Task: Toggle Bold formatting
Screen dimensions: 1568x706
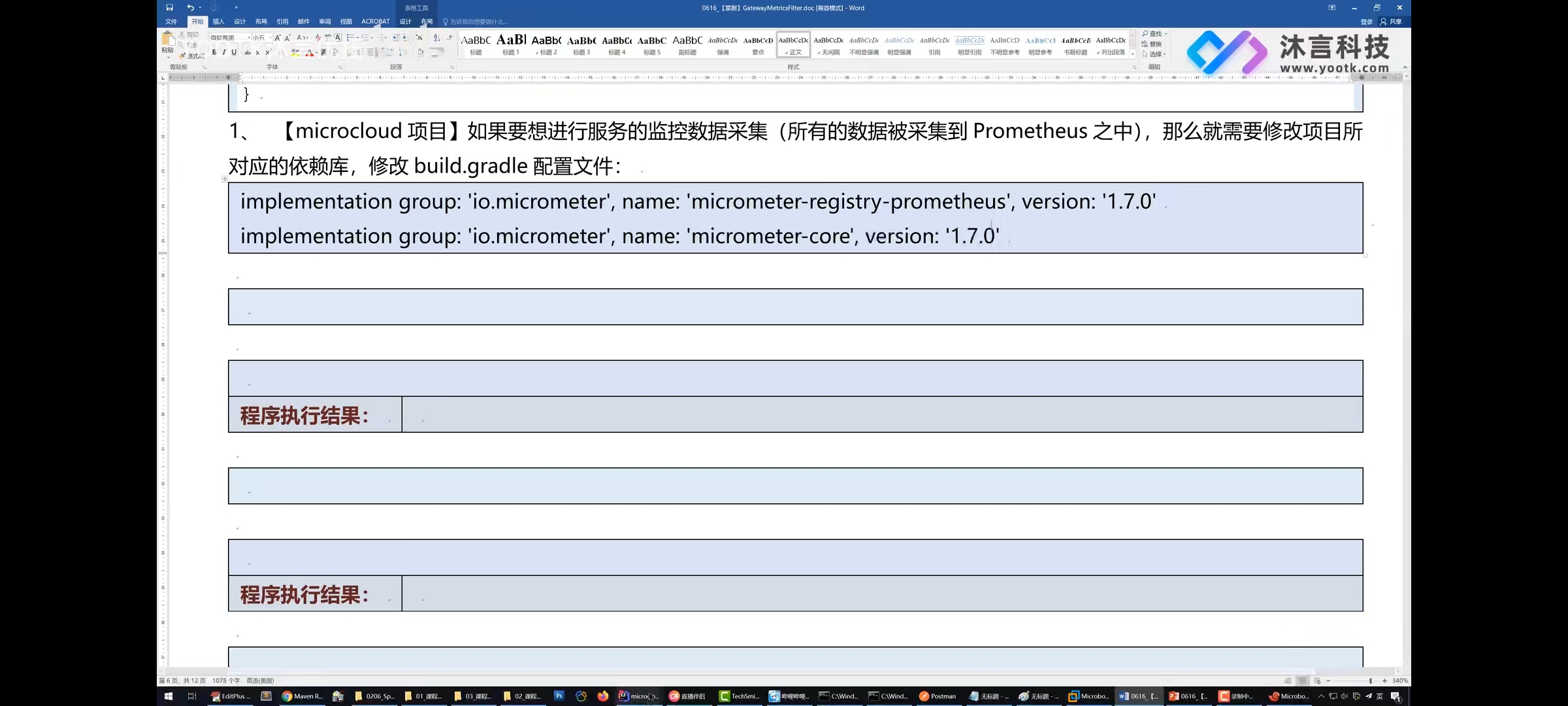Action: (x=214, y=52)
